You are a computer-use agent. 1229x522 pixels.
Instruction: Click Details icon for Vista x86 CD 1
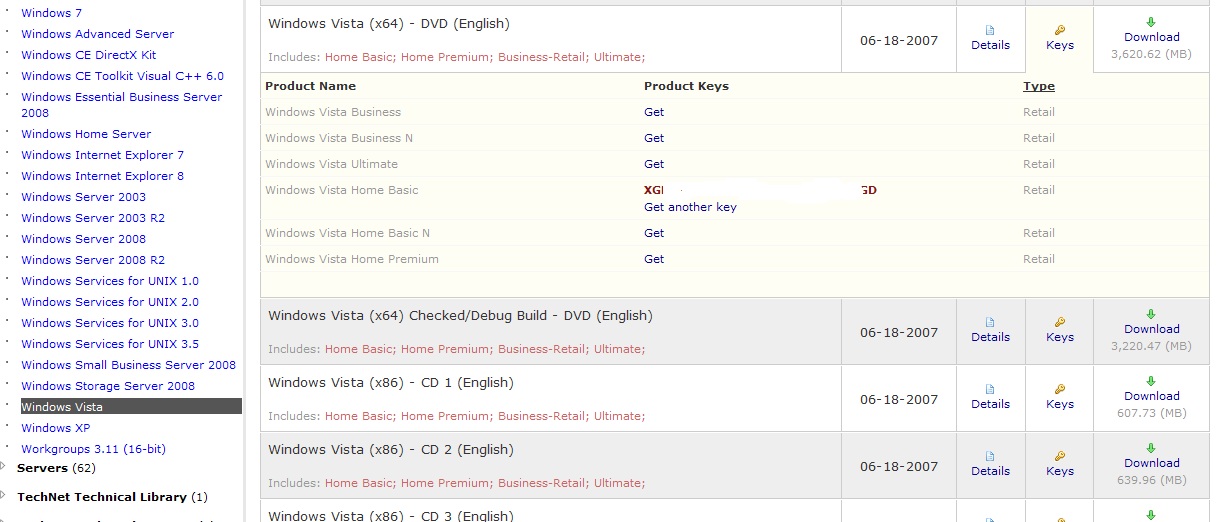click(990, 390)
